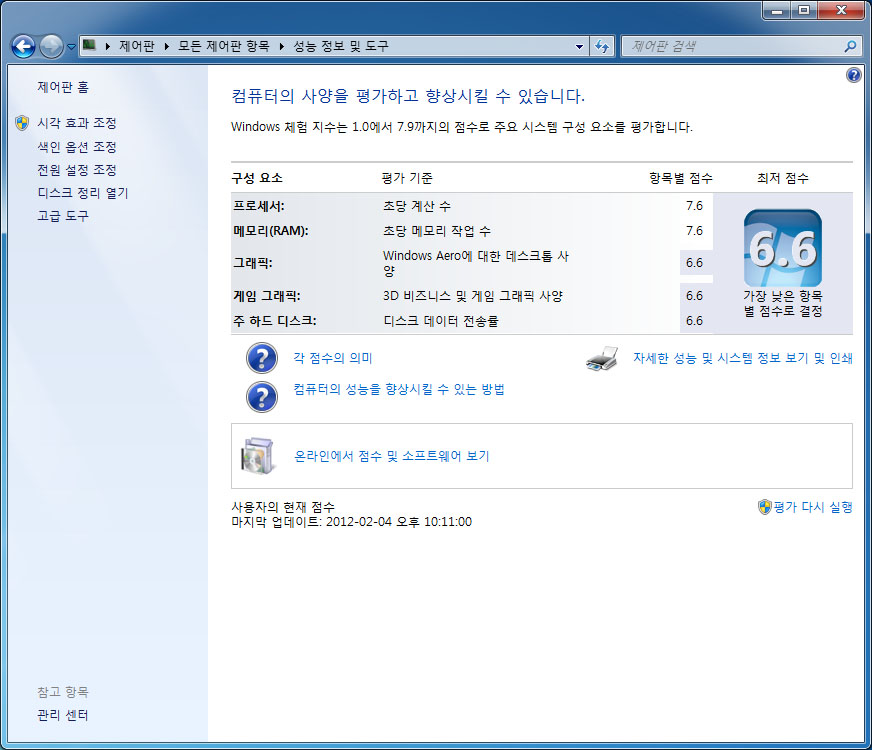Minimize the window
This screenshot has width=872, height=750.
click(777, 10)
